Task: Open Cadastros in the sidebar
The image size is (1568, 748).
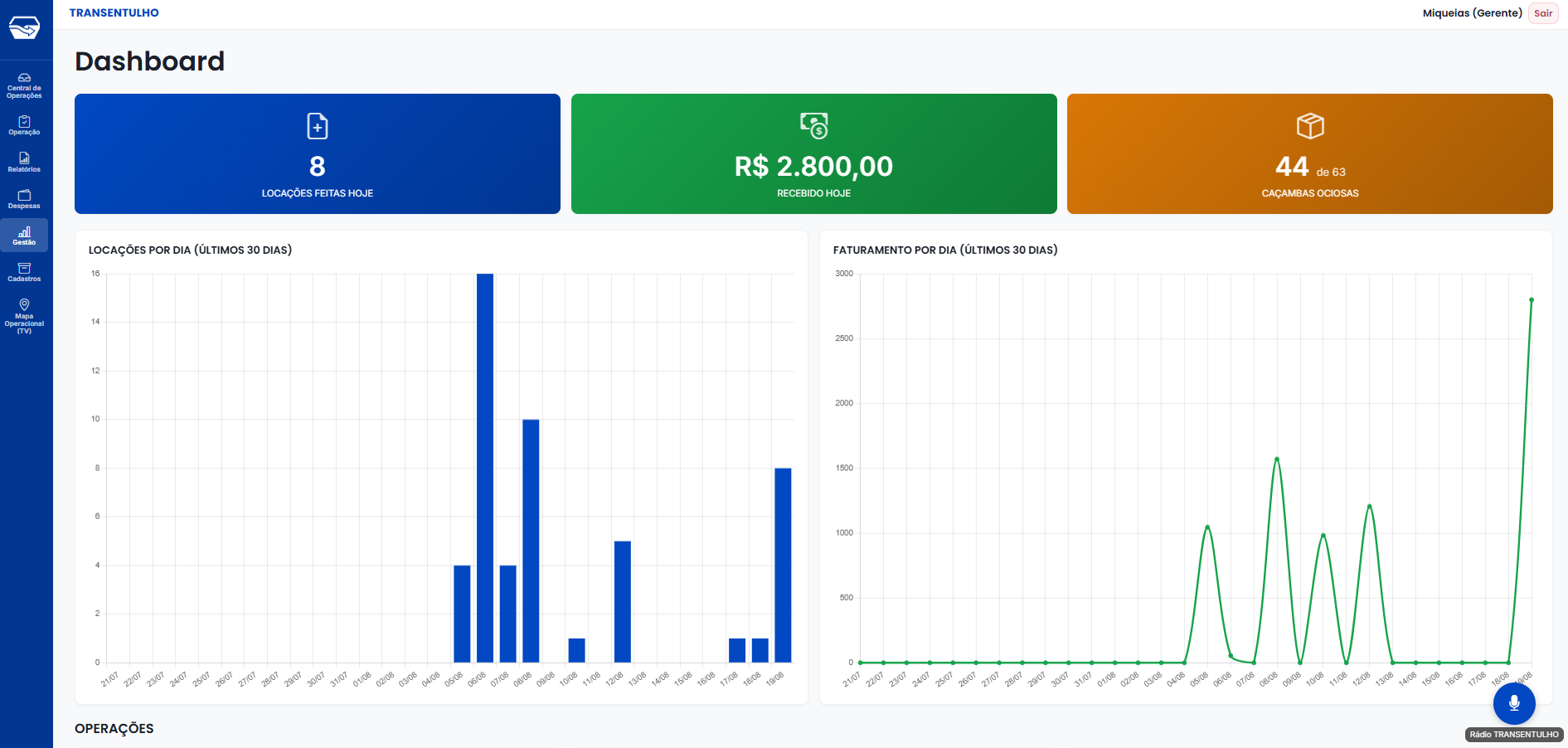Action: [x=24, y=272]
